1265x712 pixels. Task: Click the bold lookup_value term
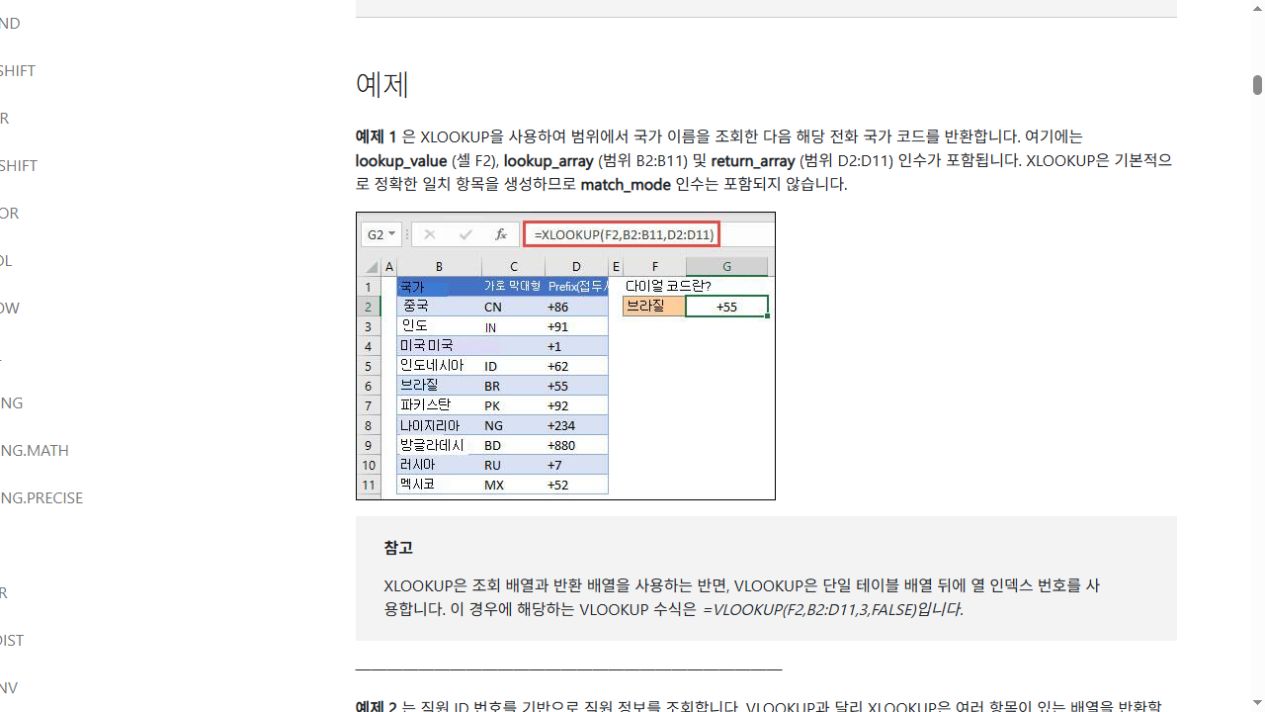(x=401, y=160)
